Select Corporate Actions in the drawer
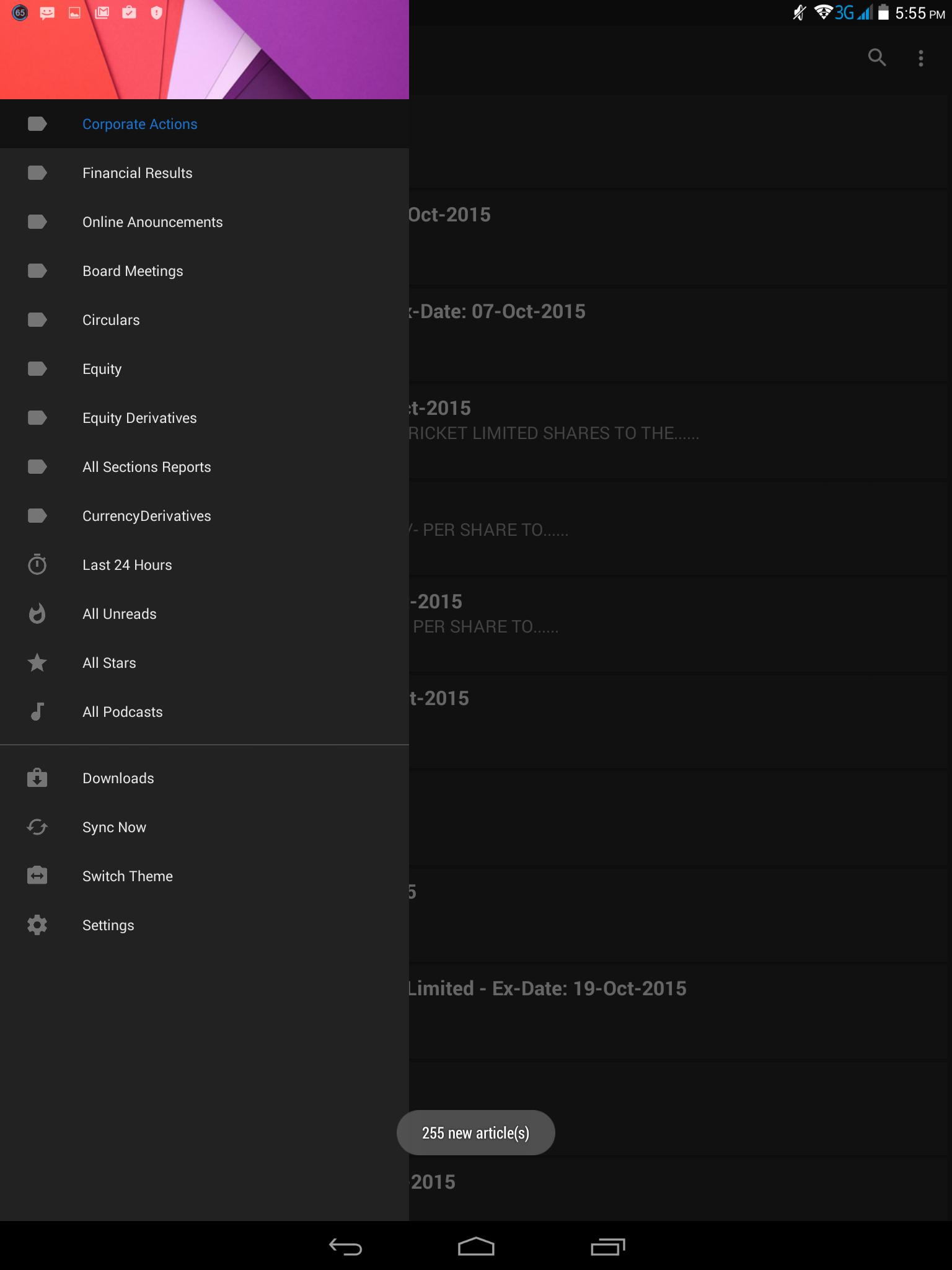The image size is (952, 1270). click(x=140, y=124)
